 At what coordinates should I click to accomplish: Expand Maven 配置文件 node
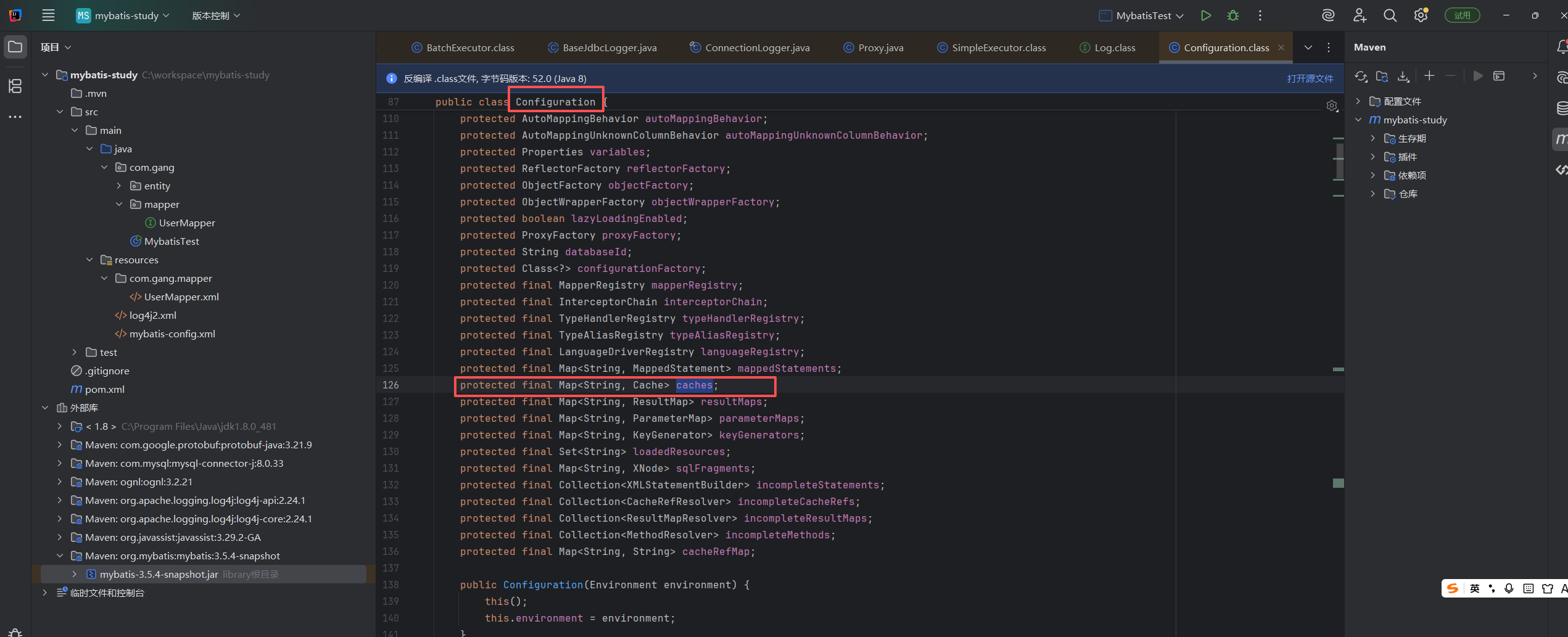1358,101
